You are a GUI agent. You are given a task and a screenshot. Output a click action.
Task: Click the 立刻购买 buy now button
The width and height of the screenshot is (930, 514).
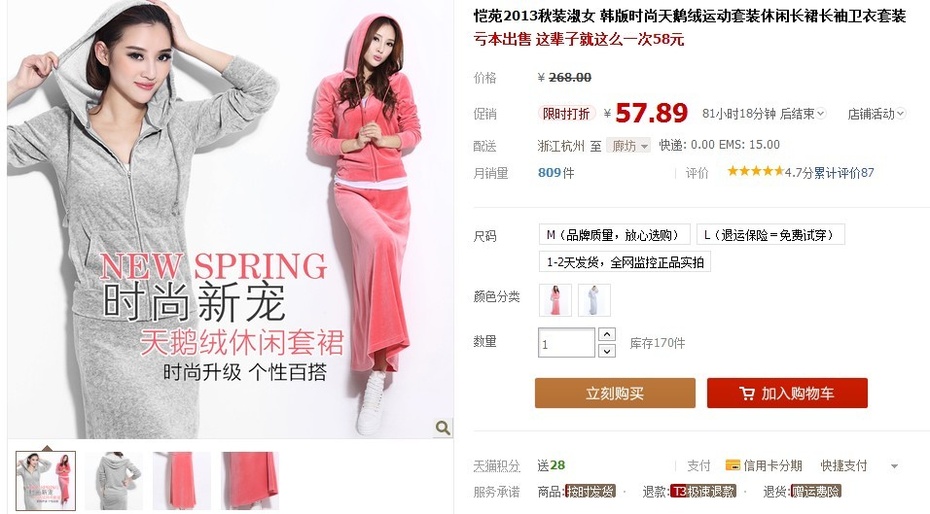tap(615, 393)
